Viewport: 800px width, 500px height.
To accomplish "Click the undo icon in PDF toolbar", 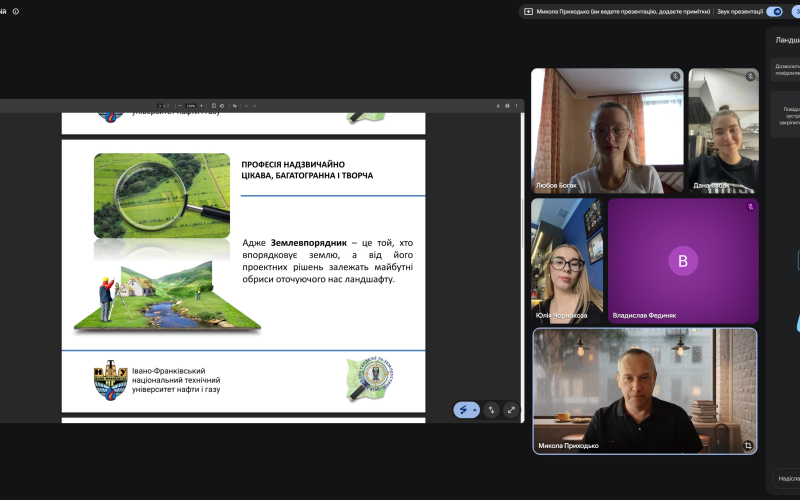I will click(246, 106).
